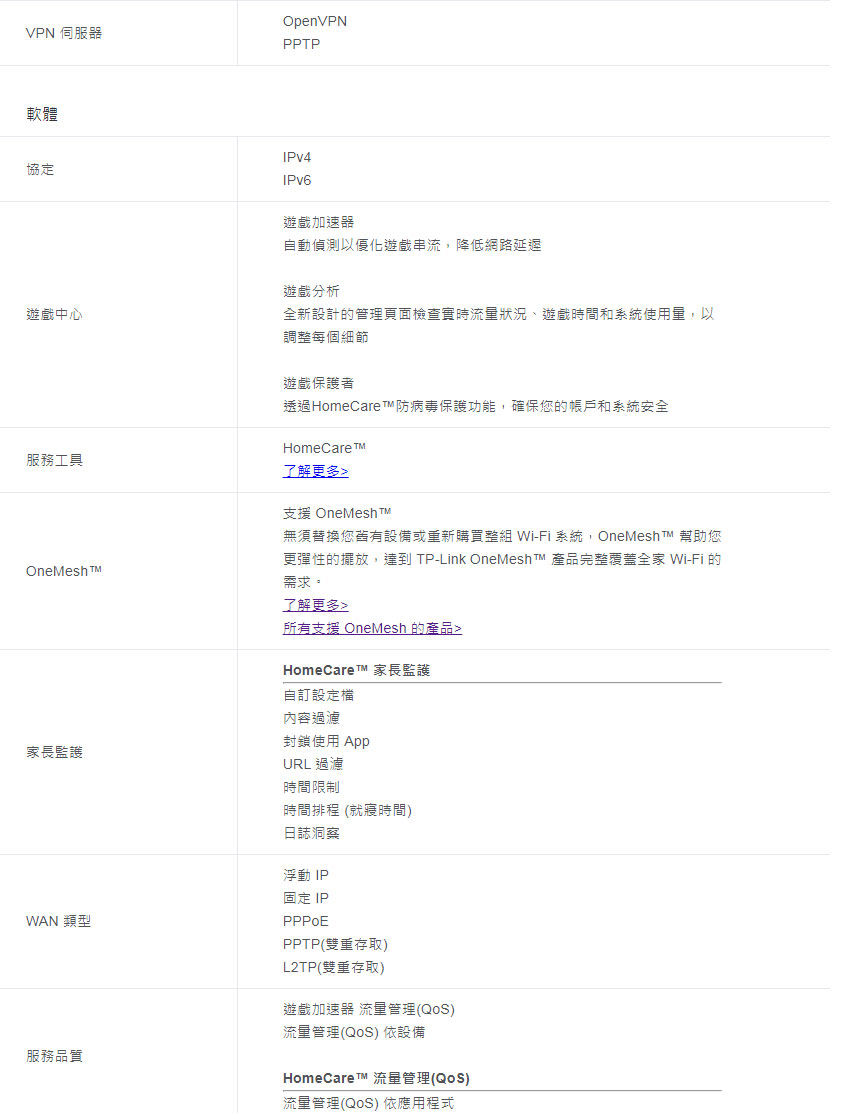This screenshot has height=1113, width=860.
Task: Click the '服務工具' row label
Action: point(55,460)
